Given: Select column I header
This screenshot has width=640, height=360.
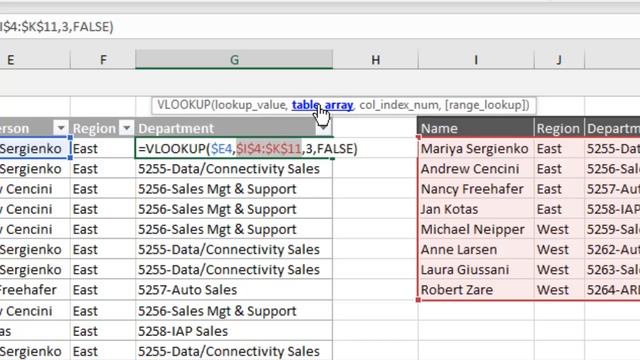Looking at the screenshot, I should [476, 60].
